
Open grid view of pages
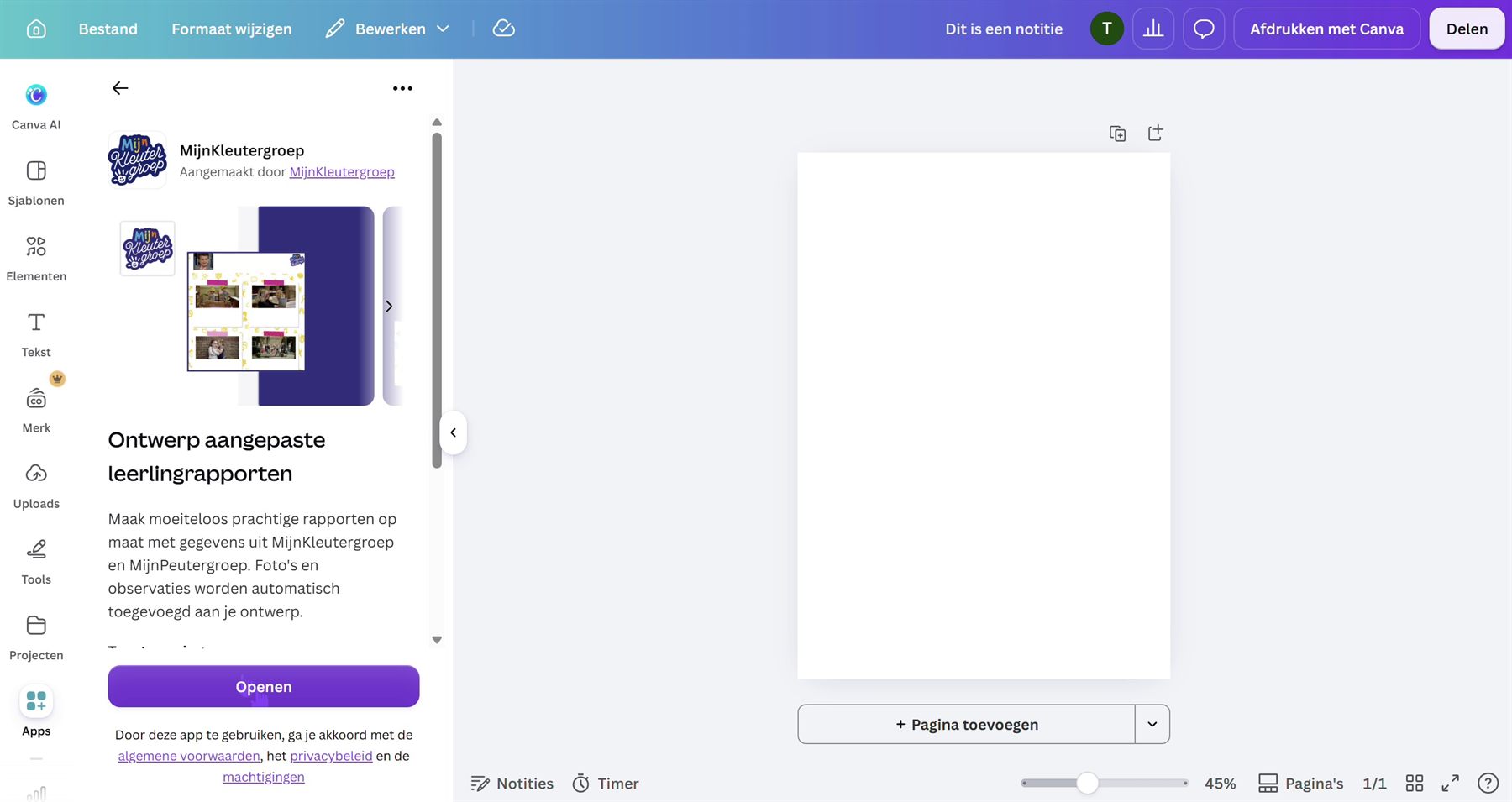coord(1415,783)
